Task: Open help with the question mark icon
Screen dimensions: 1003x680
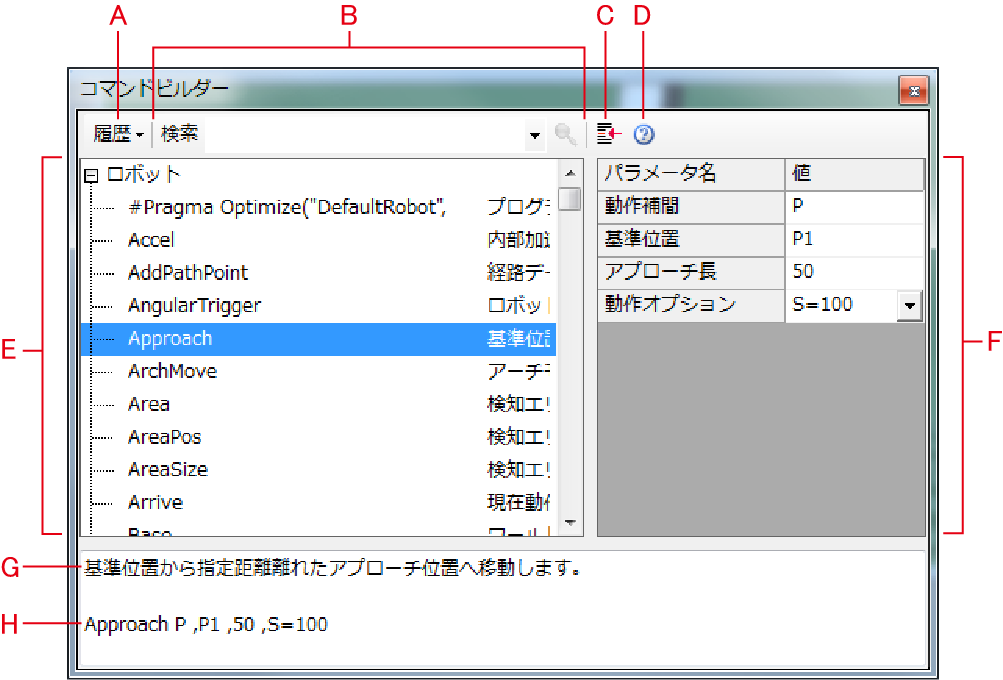Action: click(644, 134)
